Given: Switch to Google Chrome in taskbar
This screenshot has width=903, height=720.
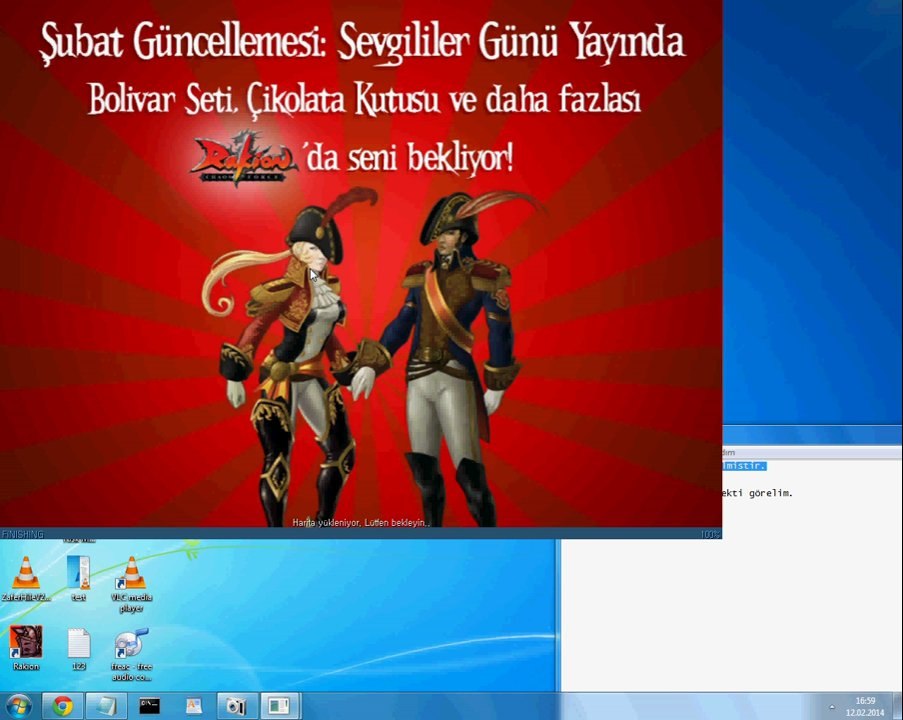Looking at the screenshot, I should click(63, 706).
